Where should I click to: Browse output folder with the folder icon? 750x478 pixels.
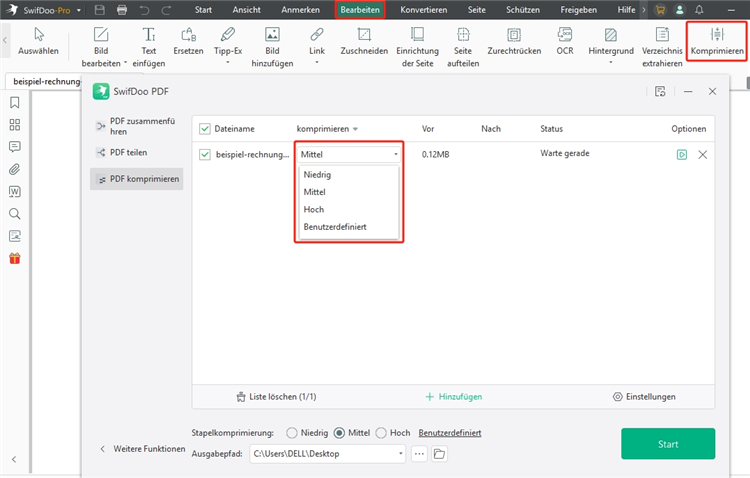[439, 454]
